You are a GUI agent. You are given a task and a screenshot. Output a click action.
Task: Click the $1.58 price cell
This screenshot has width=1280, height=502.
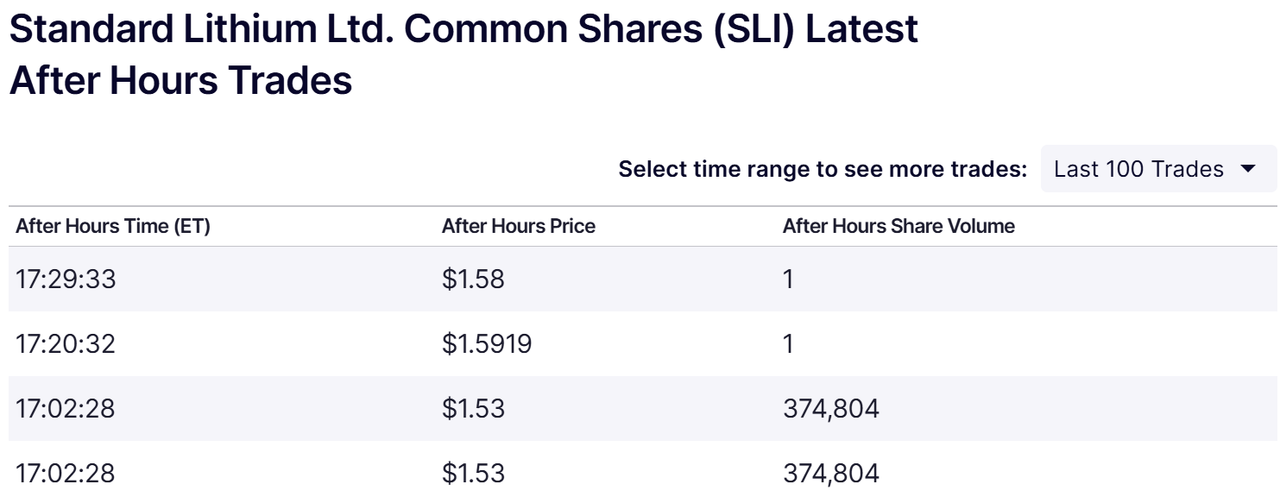(473, 279)
